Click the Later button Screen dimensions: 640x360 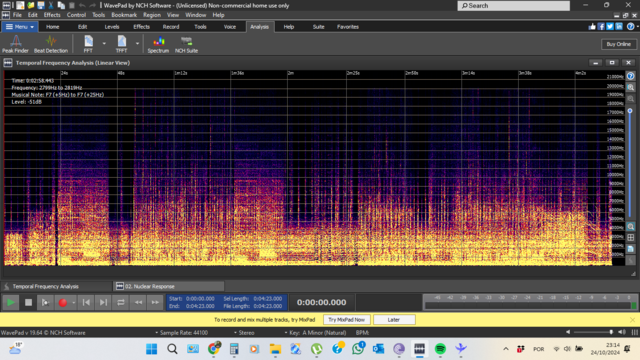coord(394,320)
